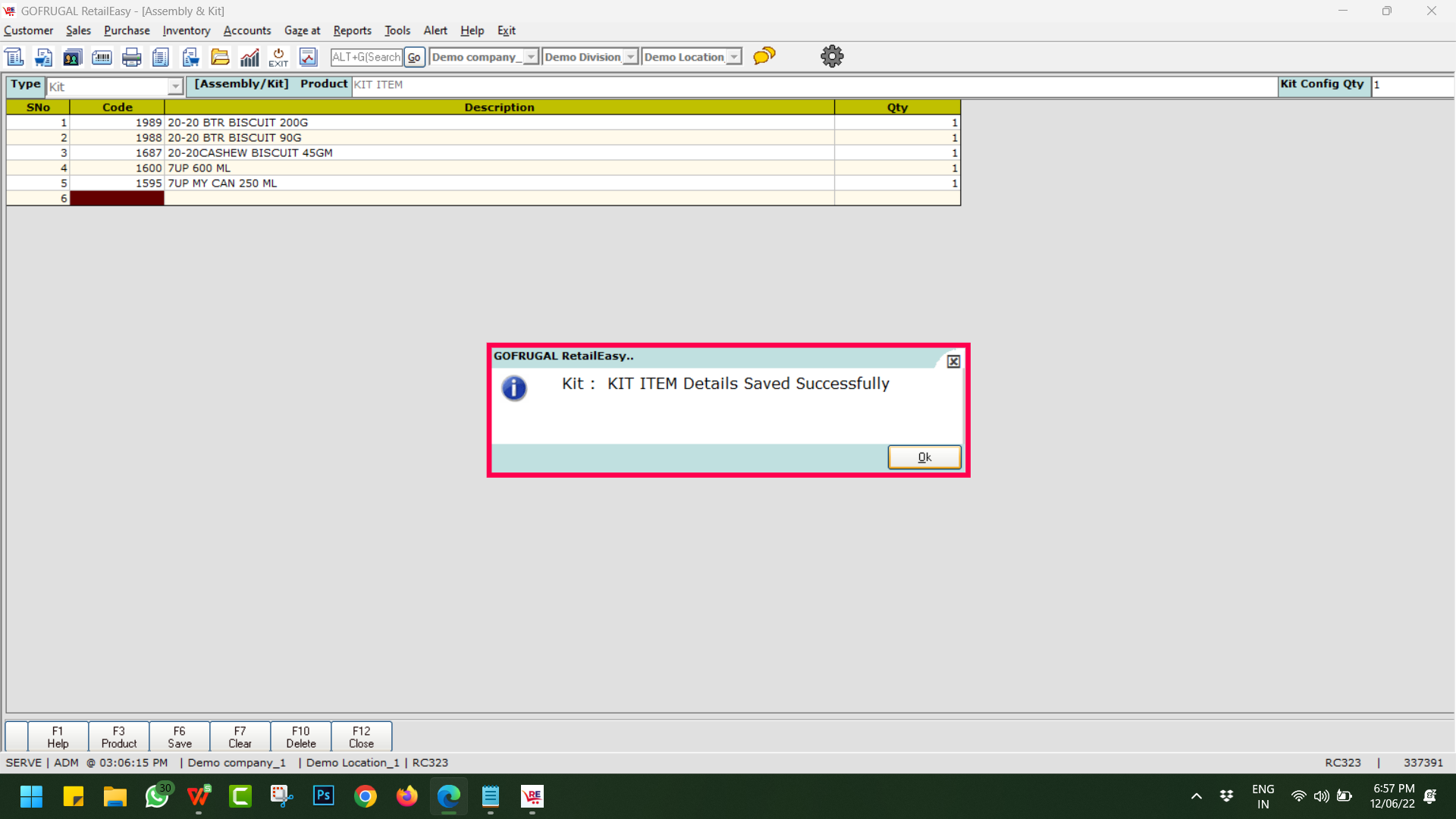Screen dimensions: 1456x819
Task: Click the shopping cart document icon
Action: 43,57
